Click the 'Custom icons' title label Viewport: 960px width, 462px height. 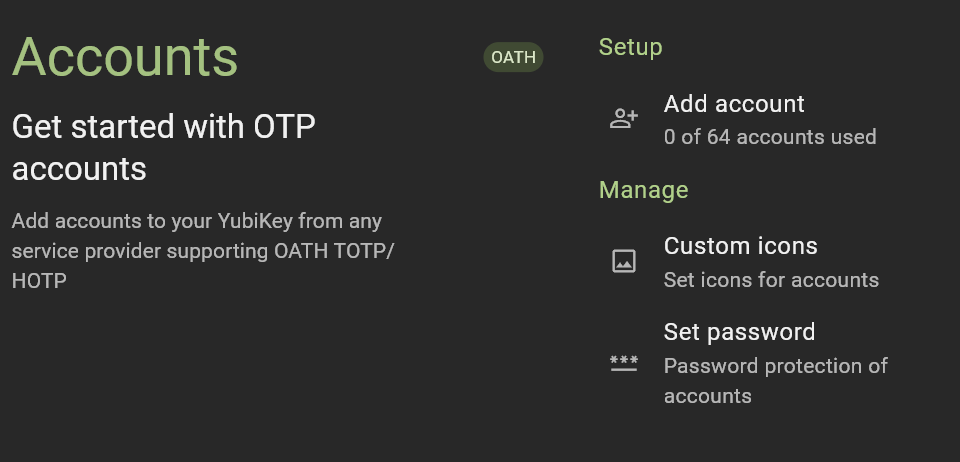[740, 246]
